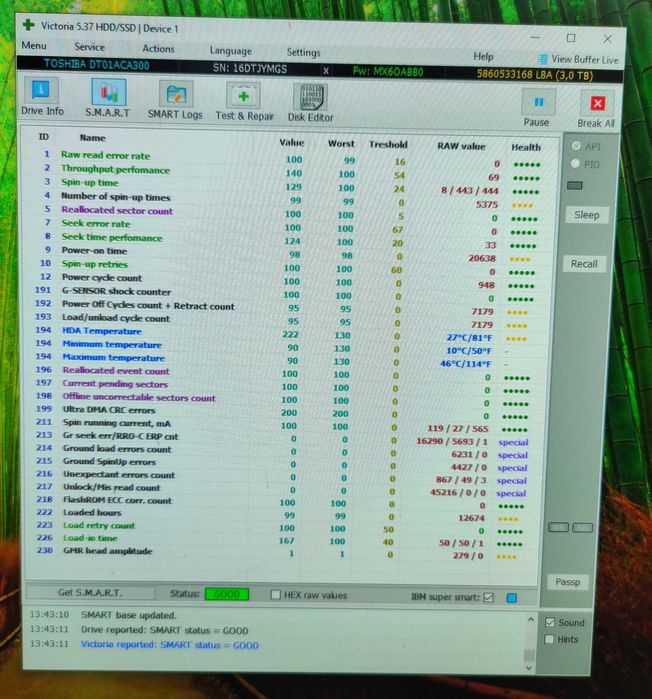
Task: Click the Get S.M.A.R.T. button
Action: click(x=90, y=592)
